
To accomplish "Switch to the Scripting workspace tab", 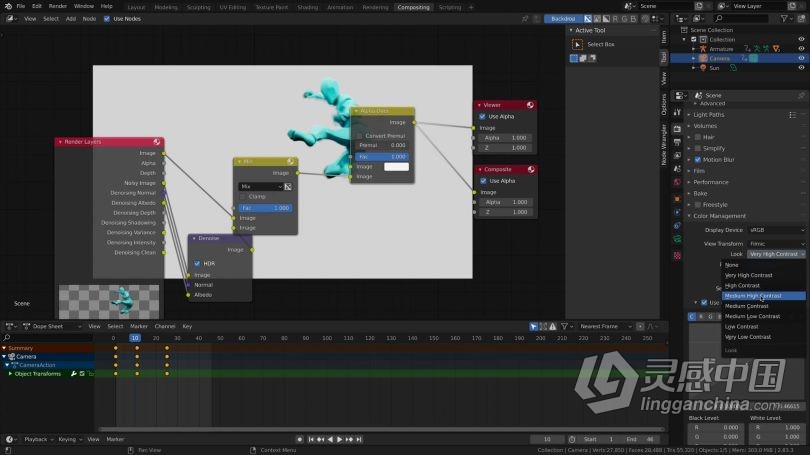I will (x=450, y=7).
